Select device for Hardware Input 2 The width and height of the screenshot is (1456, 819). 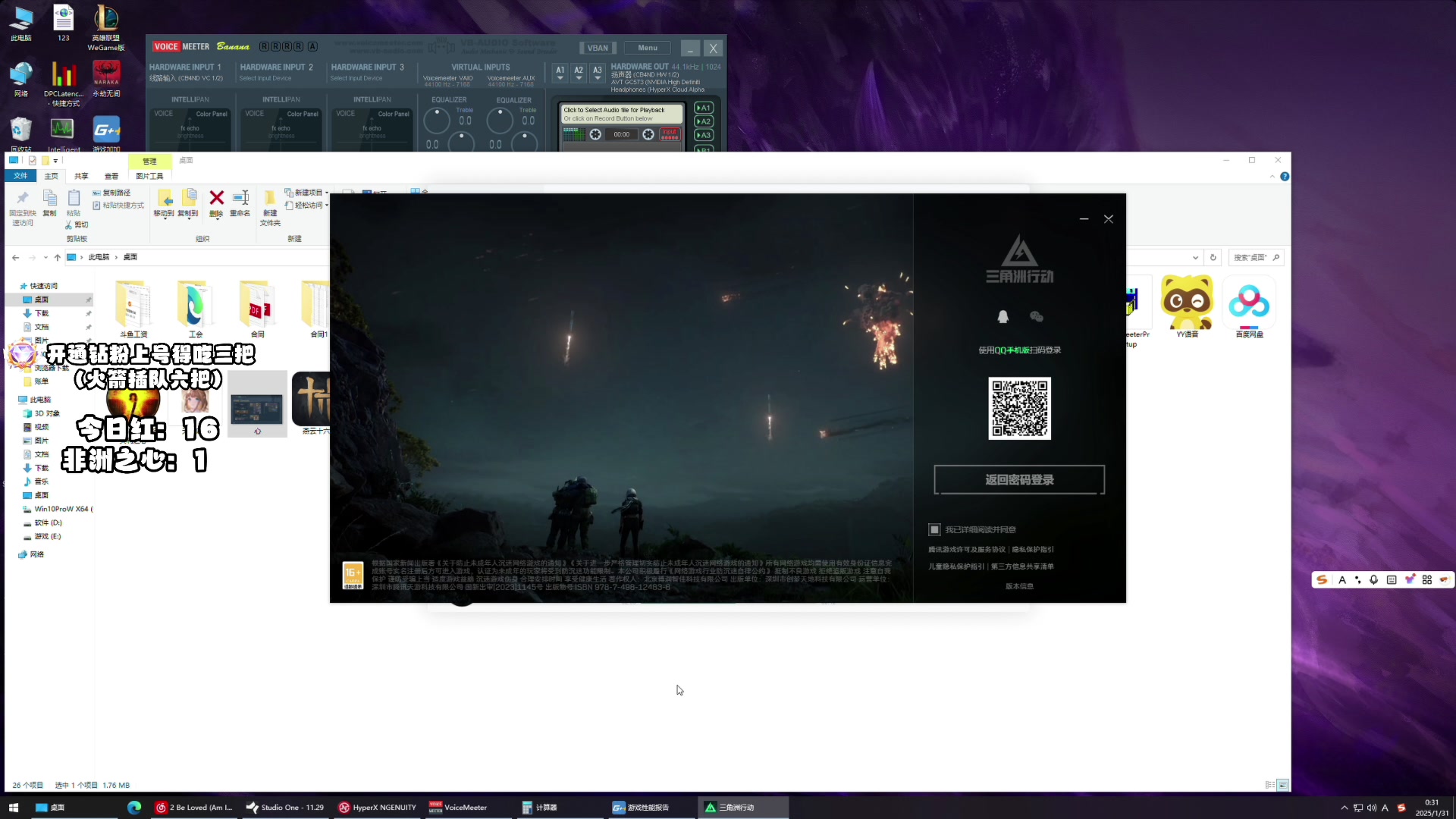[x=265, y=78]
